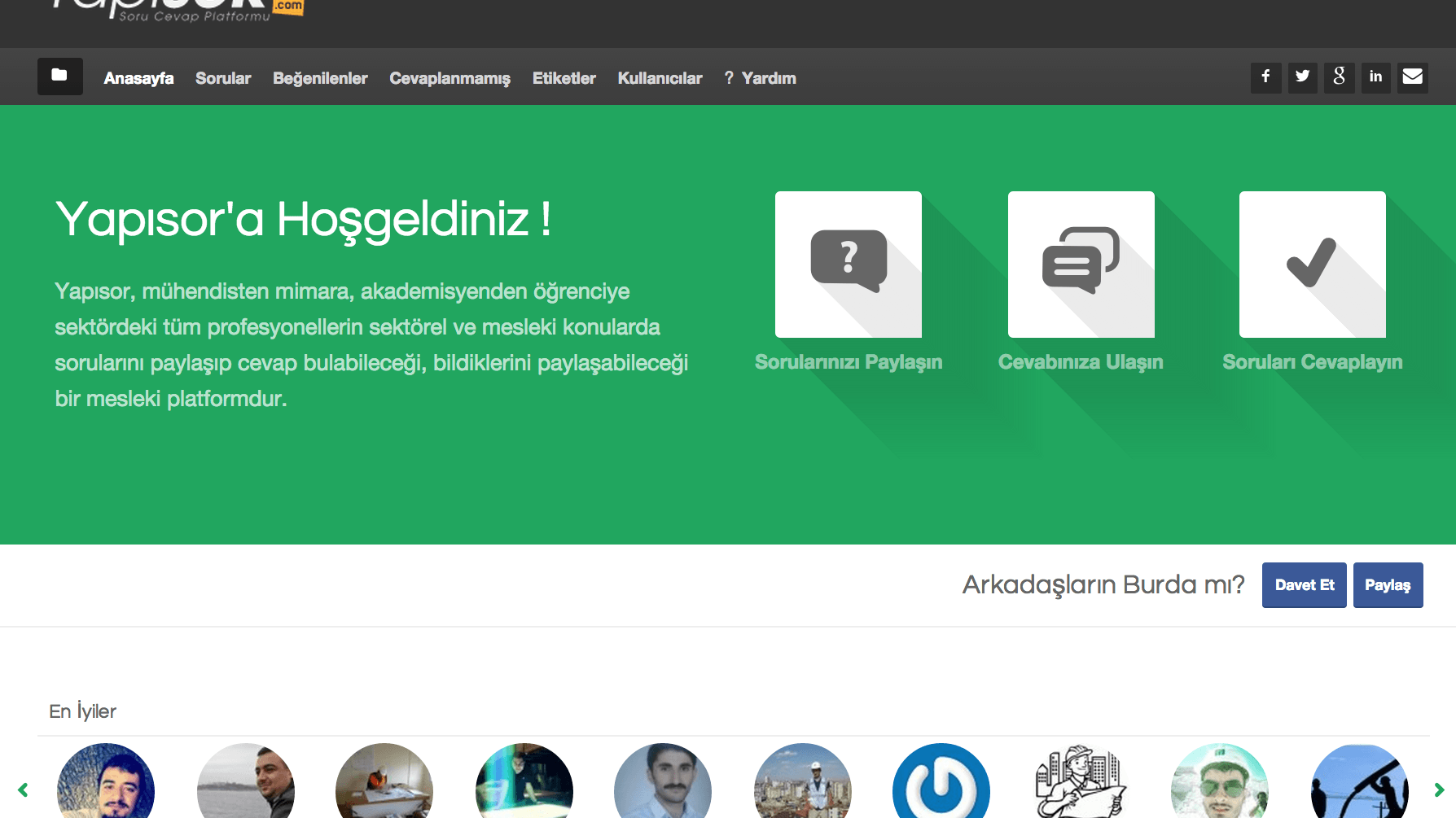The width and height of the screenshot is (1456, 818).
Task: Open avatar of man above city skyline
Action: (803, 781)
